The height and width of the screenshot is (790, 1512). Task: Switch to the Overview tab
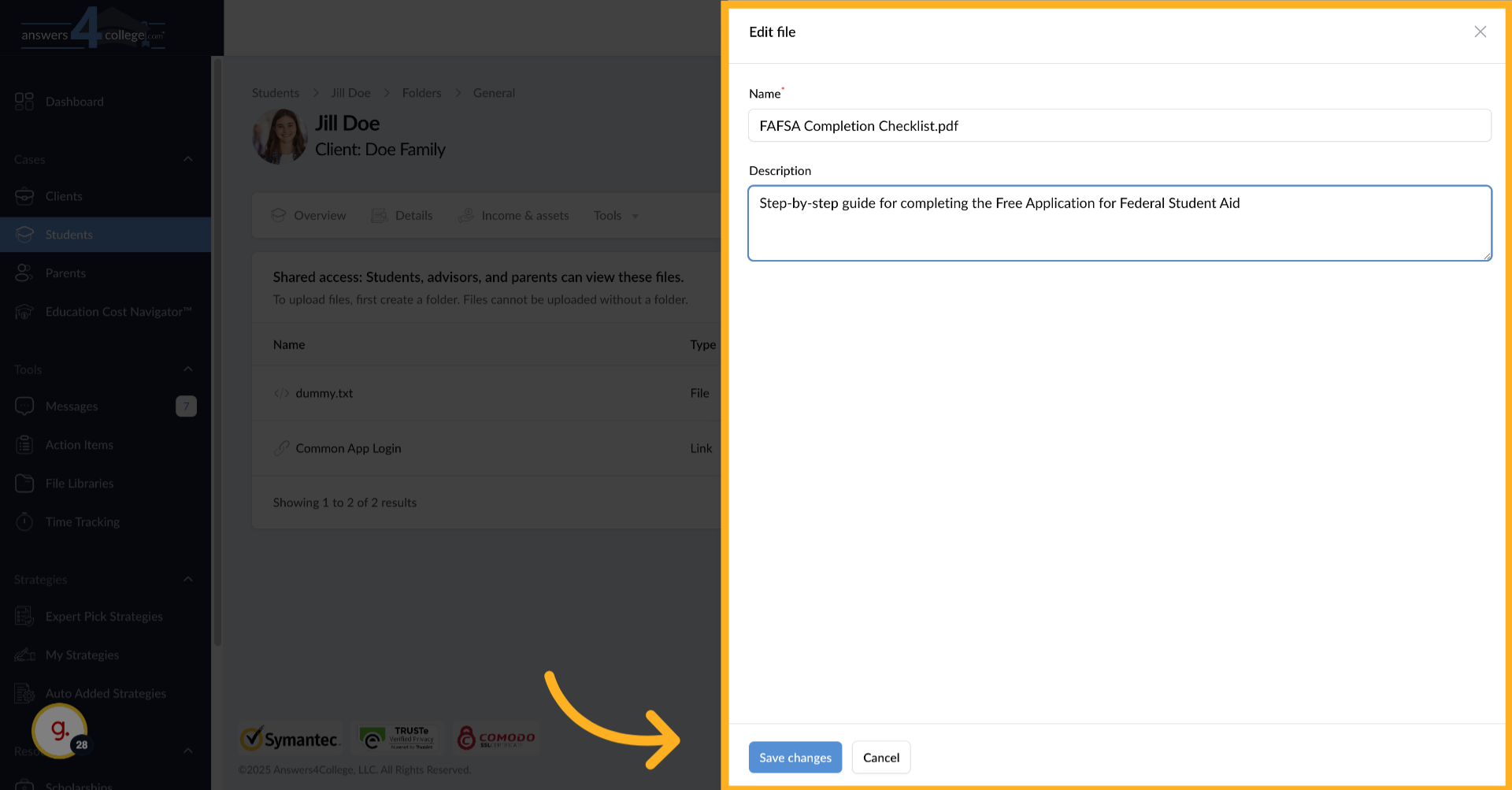click(x=309, y=216)
